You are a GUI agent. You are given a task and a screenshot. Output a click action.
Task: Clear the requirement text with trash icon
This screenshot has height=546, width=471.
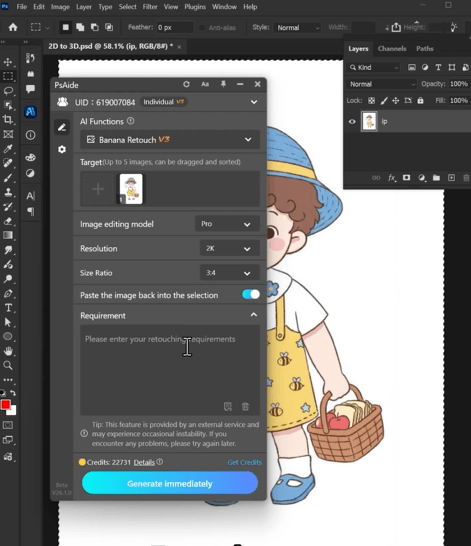tap(245, 406)
